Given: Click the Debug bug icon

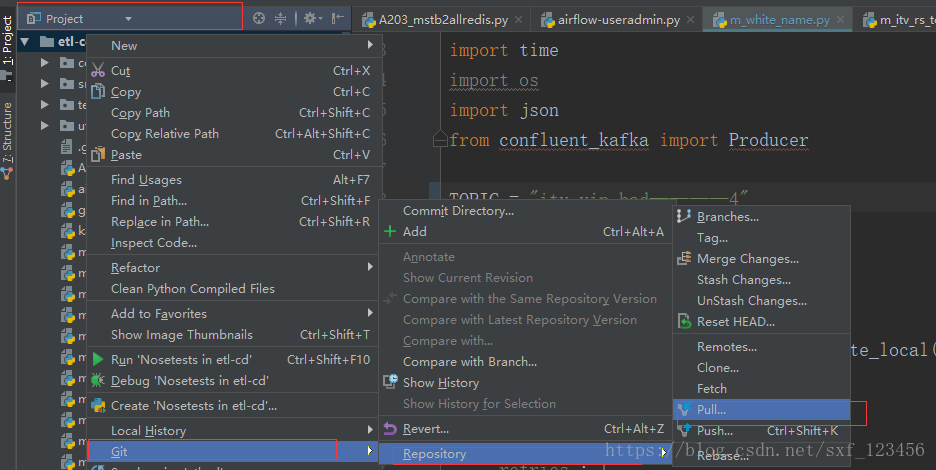Looking at the screenshot, I should 98,380.
